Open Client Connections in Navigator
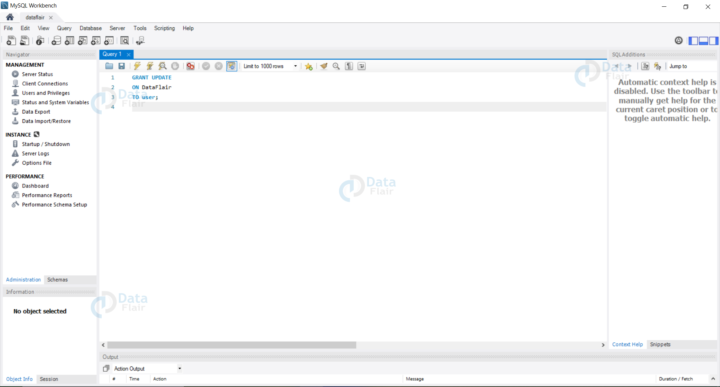This screenshot has height=387, width=720. [x=45, y=84]
